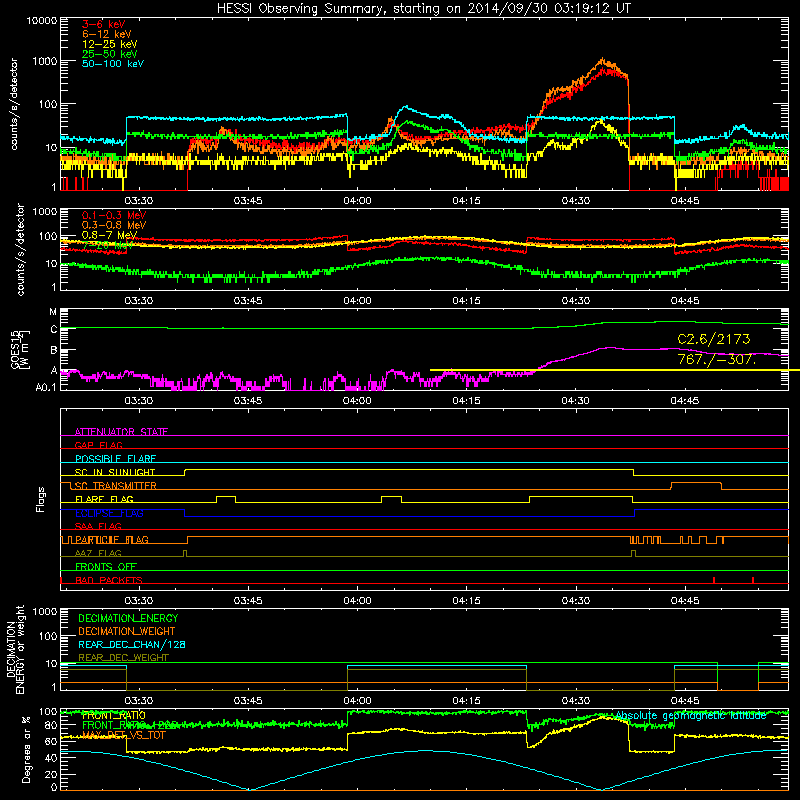Click the 03:45 tick under the decimation plot
The image size is (800, 800).
pos(248,701)
